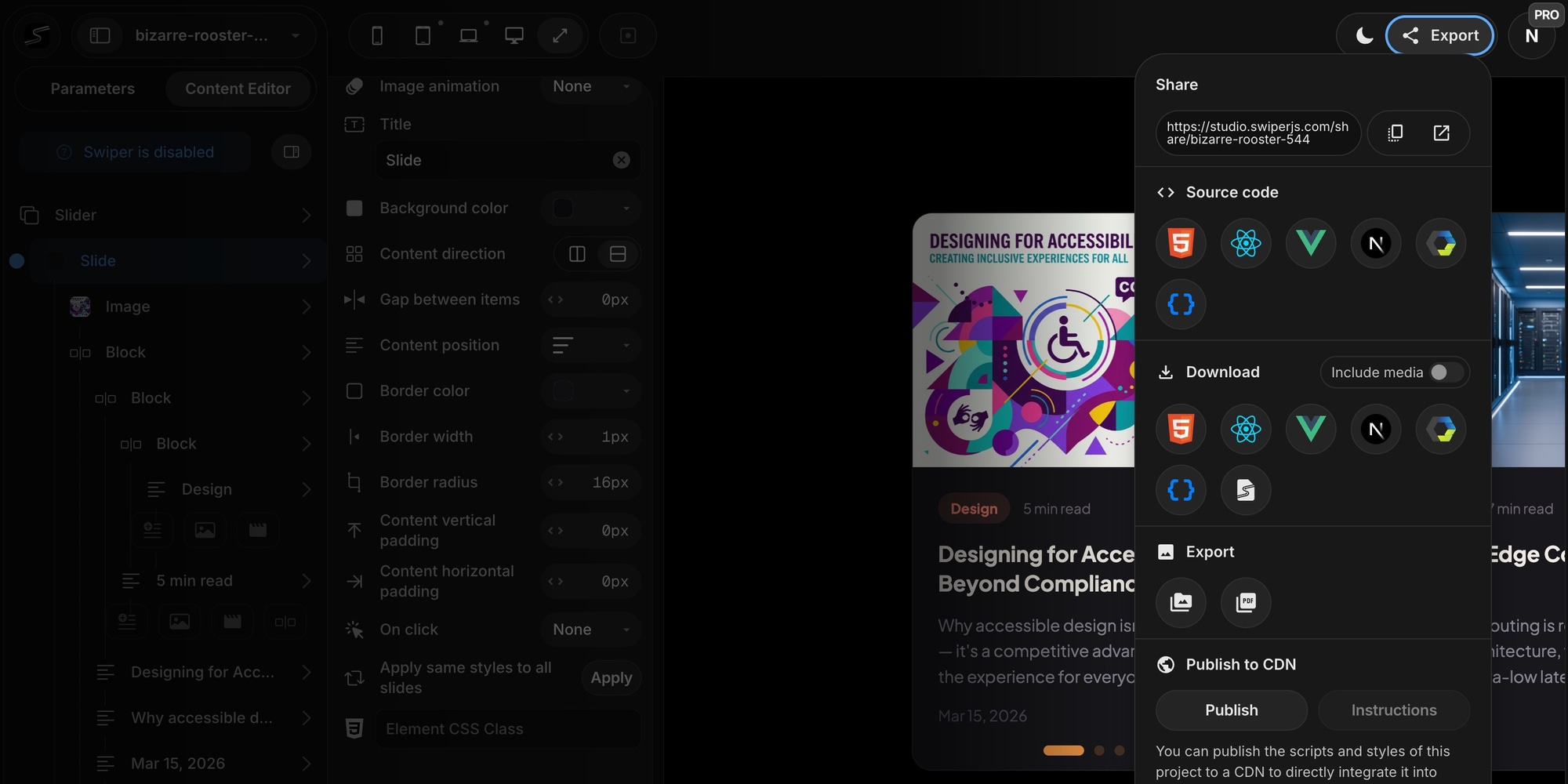View Vue source code
This screenshot has height=784, width=1568.
[x=1310, y=244]
